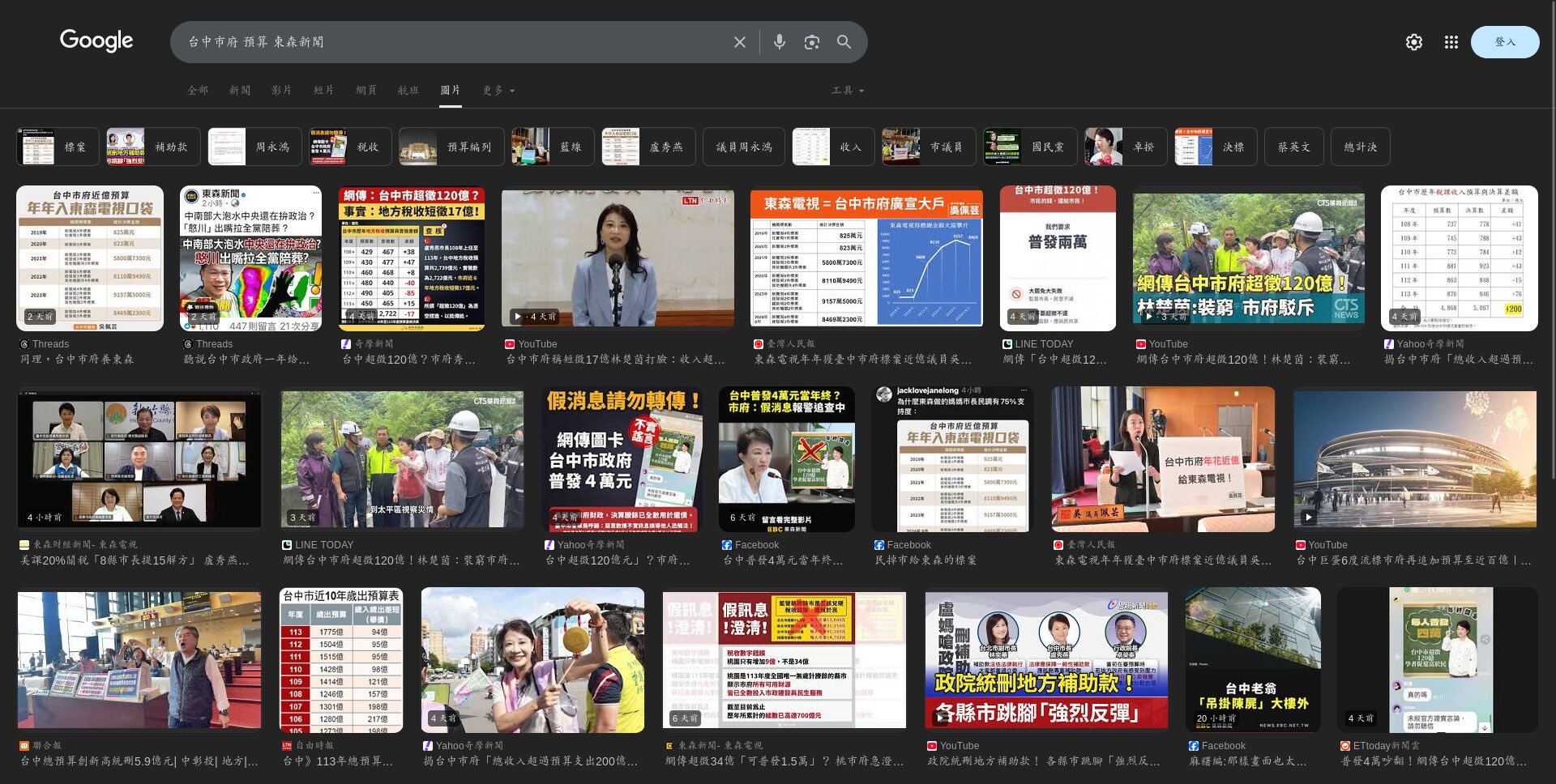
Task: Open link 同理，台中市府養東森
Action: 77,359
